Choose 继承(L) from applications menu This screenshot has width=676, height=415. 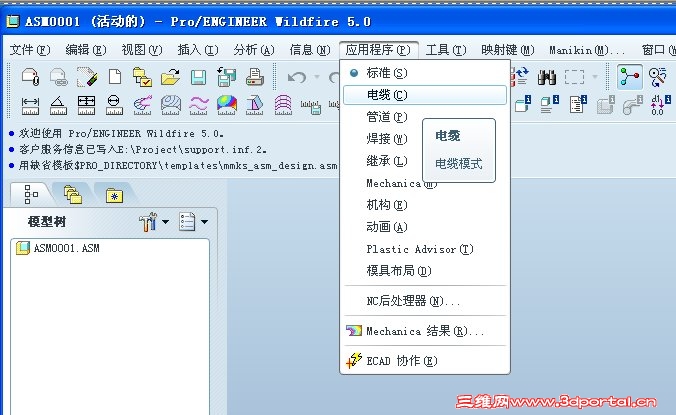(386, 161)
